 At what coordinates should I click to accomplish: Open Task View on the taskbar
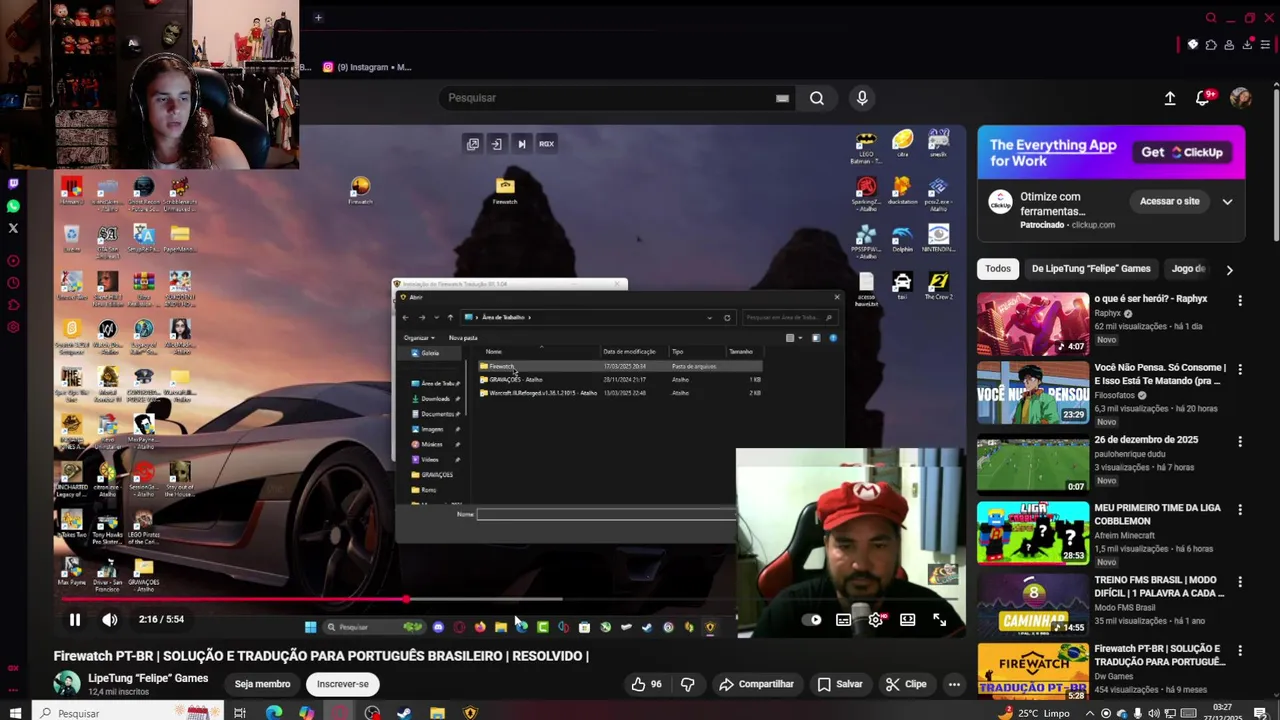[x=240, y=713]
